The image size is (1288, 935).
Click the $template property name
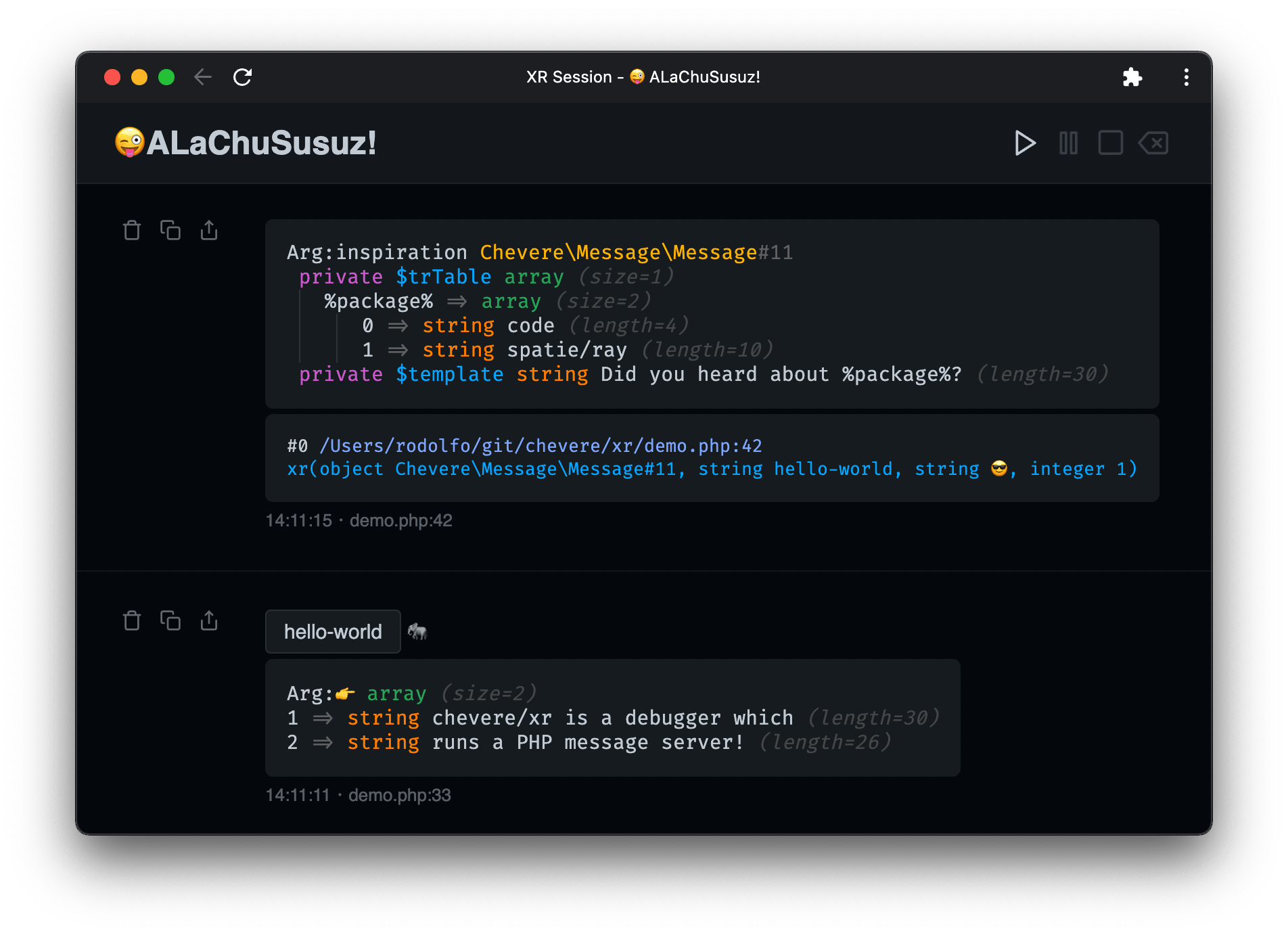coord(449,374)
